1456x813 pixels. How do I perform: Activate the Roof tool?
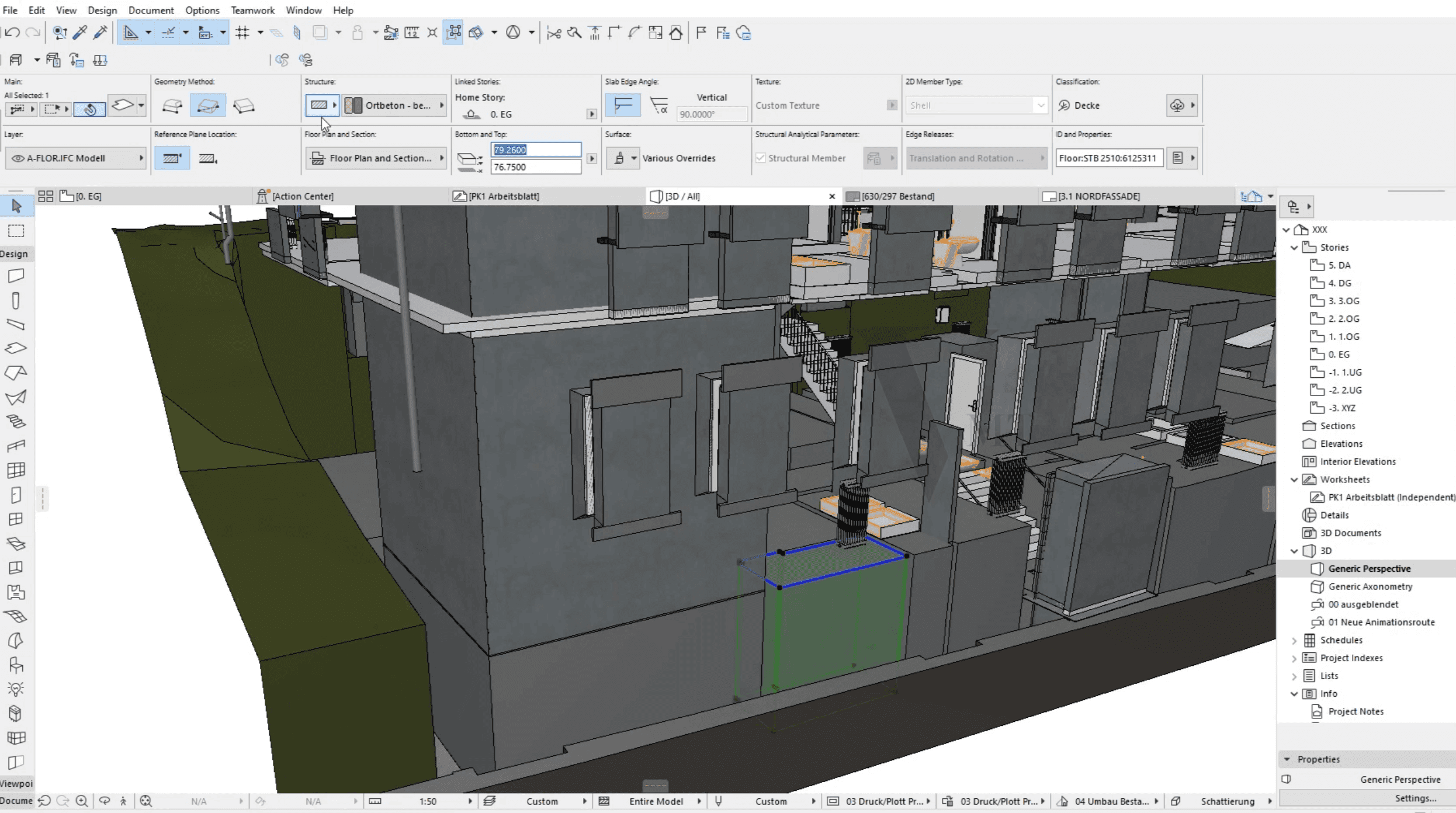(16, 373)
